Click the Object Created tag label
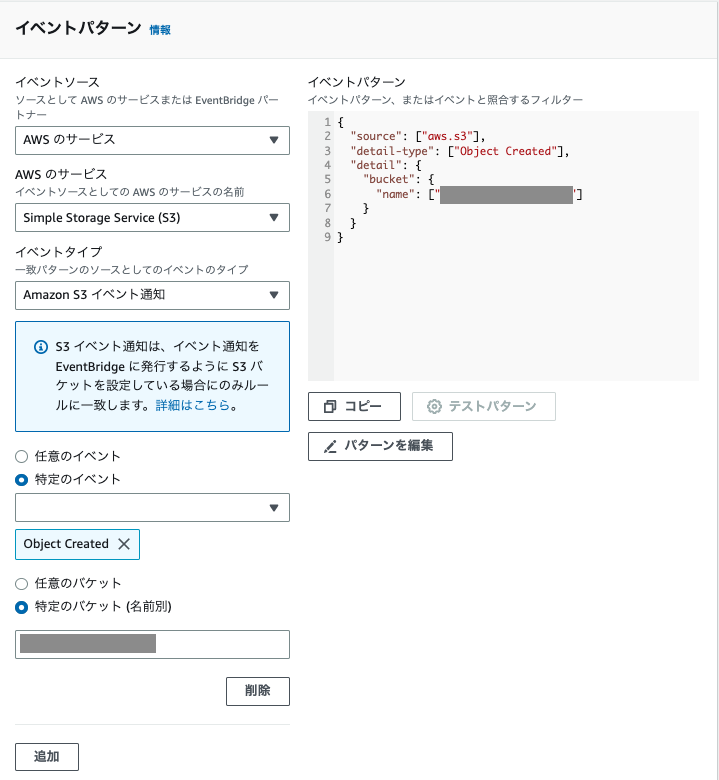The width and height of the screenshot is (719, 780). click(x=66, y=544)
